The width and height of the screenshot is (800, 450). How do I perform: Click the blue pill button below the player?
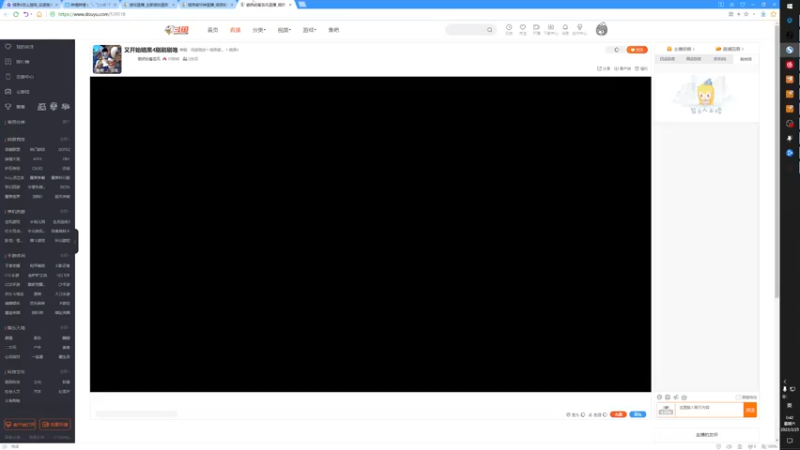pos(637,414)
